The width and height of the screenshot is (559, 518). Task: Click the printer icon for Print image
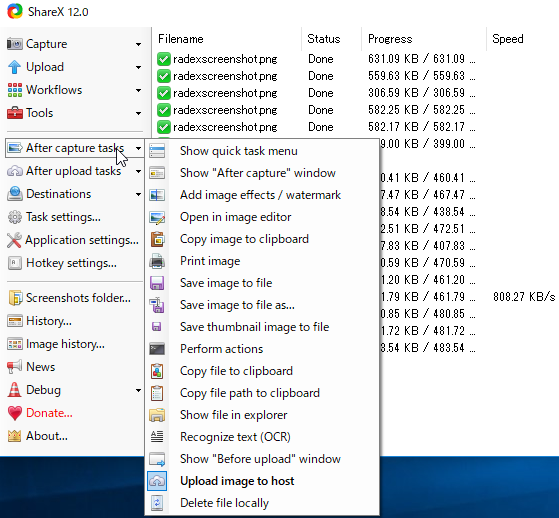(157, 261)
